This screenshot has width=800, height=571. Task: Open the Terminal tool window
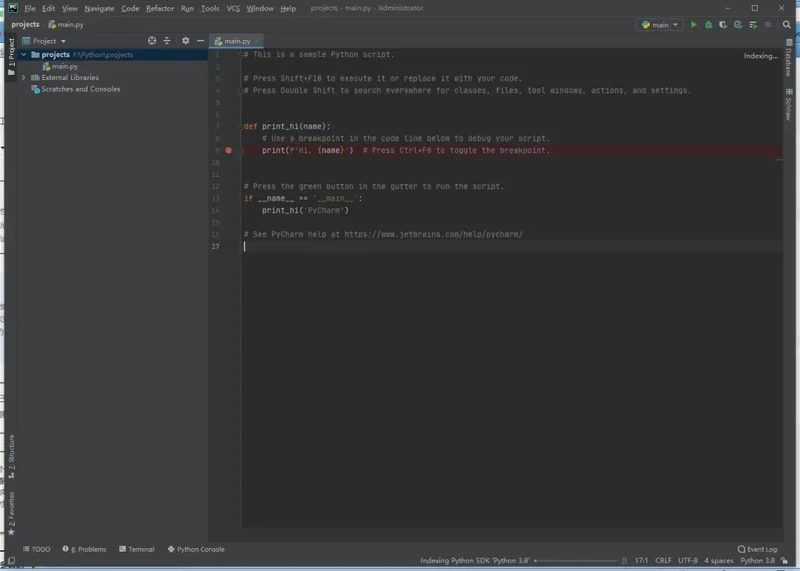pos(136,549)
